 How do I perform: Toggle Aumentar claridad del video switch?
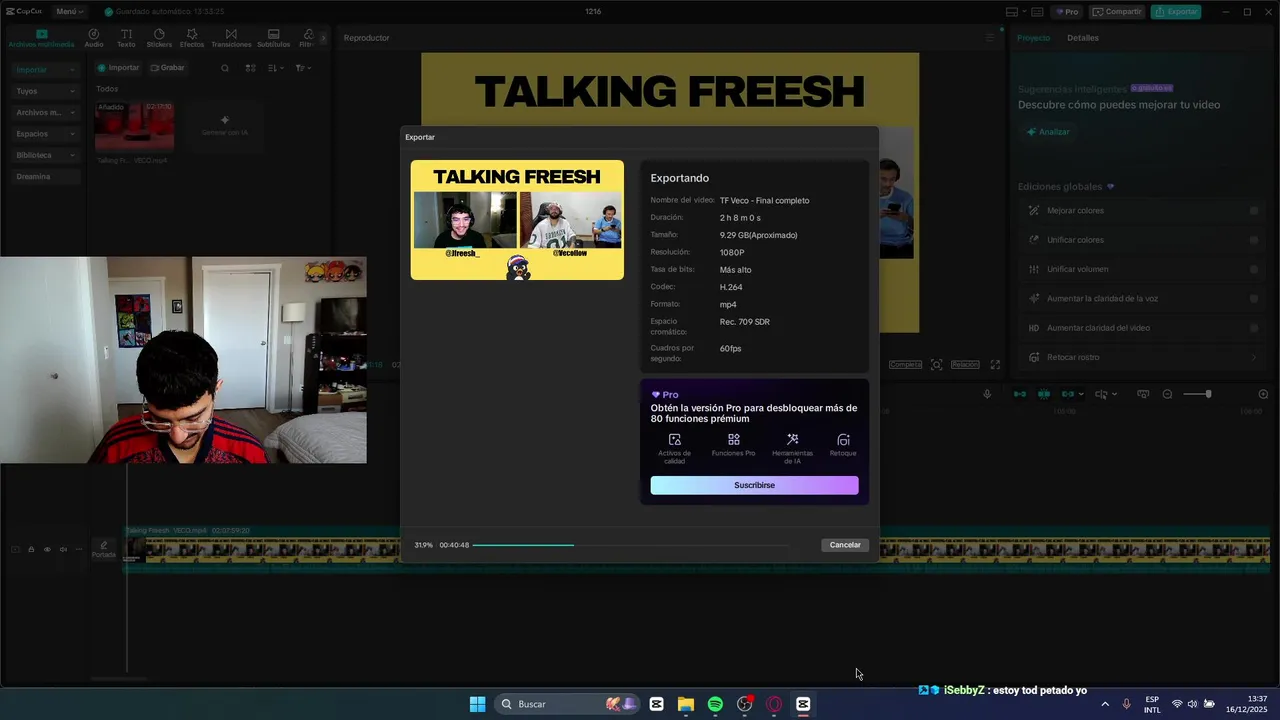(1254, 328)
